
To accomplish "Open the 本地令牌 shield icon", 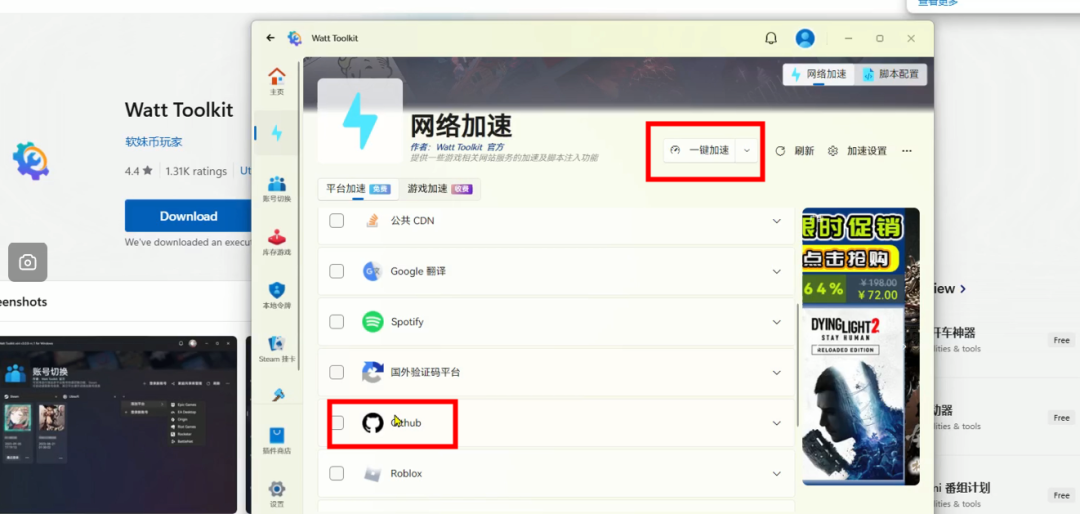I will [x=276, y=296].
